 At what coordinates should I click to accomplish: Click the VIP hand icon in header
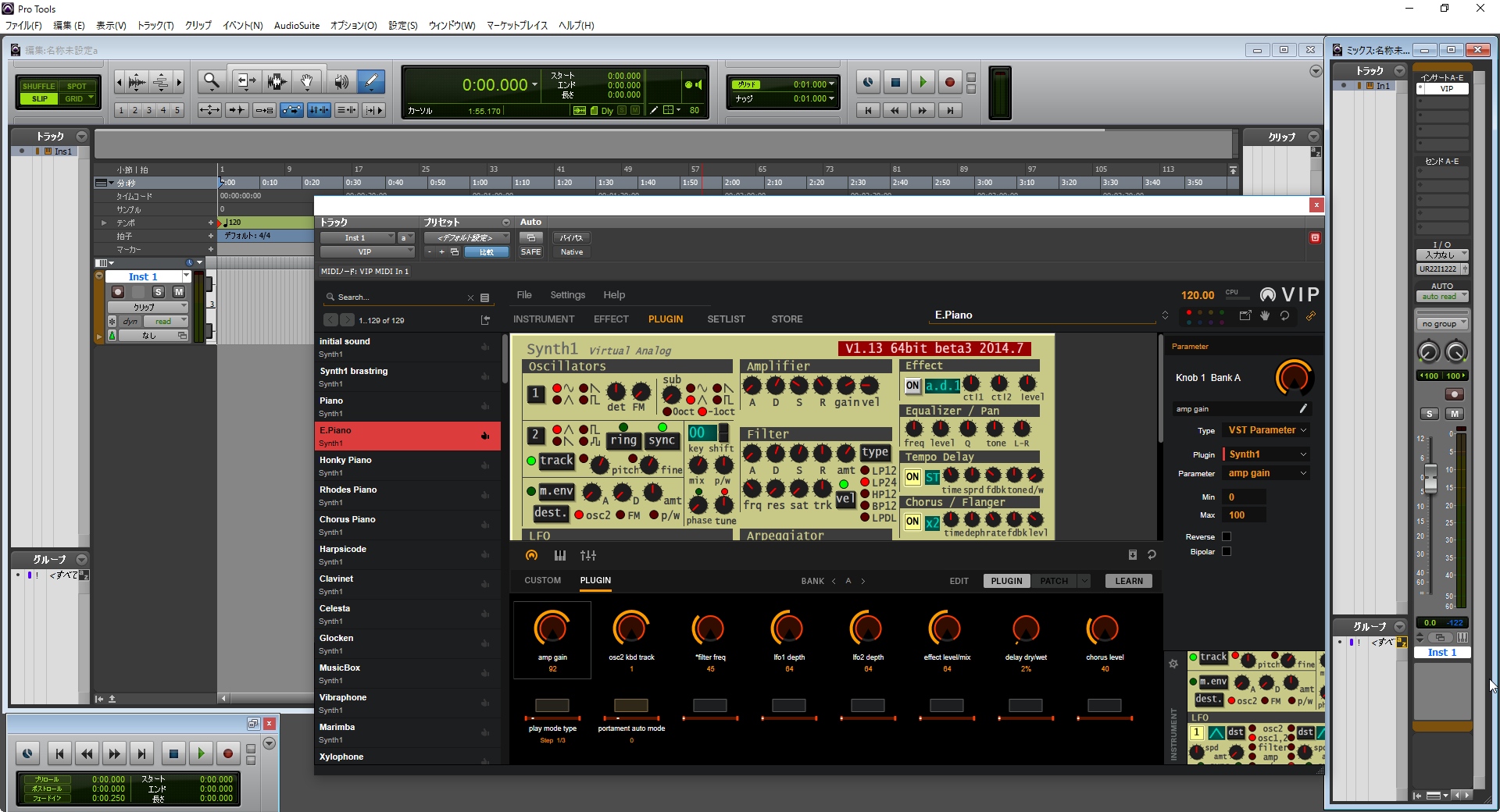pos(1265,315)
